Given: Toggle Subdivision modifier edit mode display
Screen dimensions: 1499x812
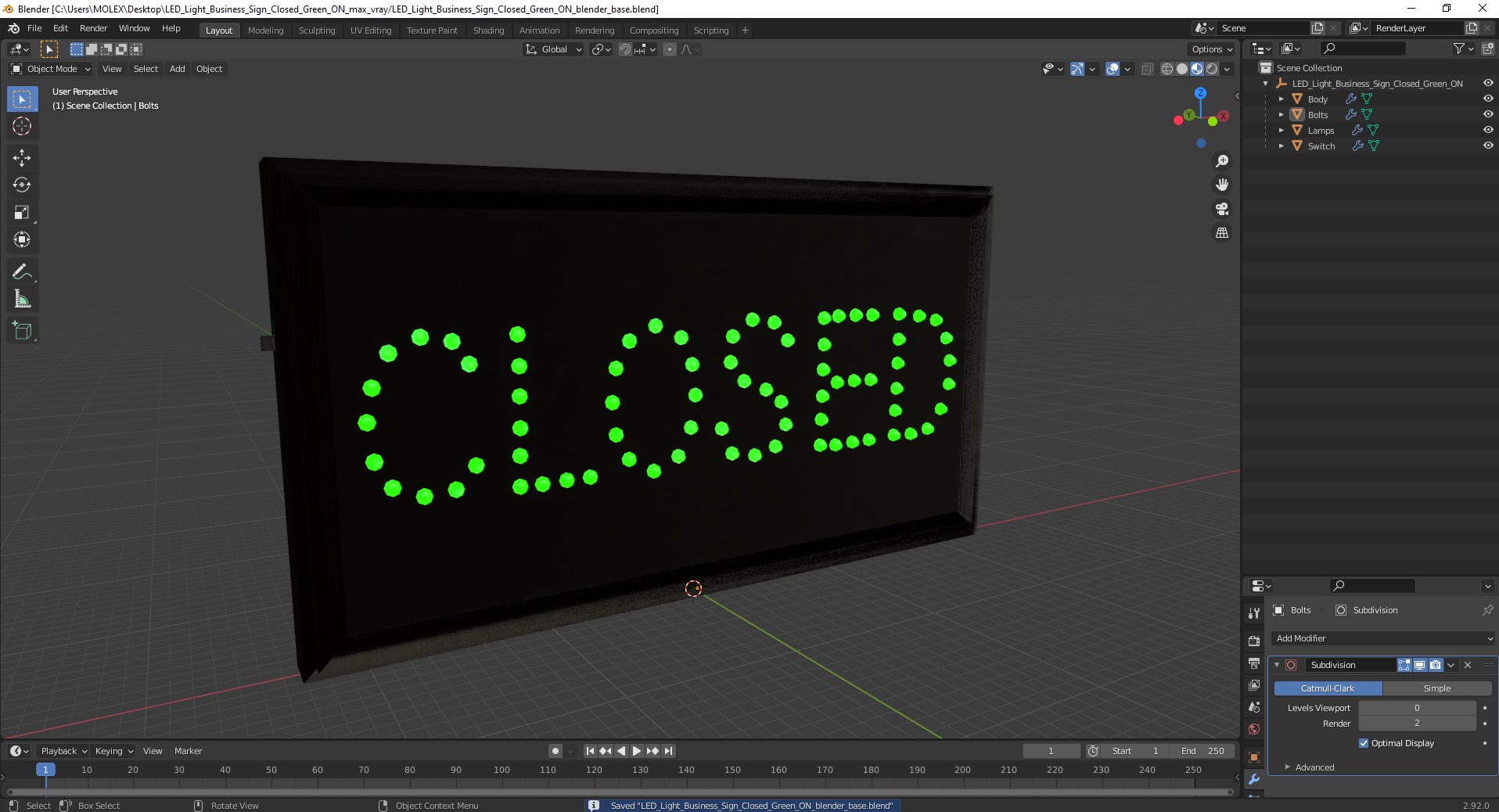Looking at the screenshot, I should coord(1404,665).
